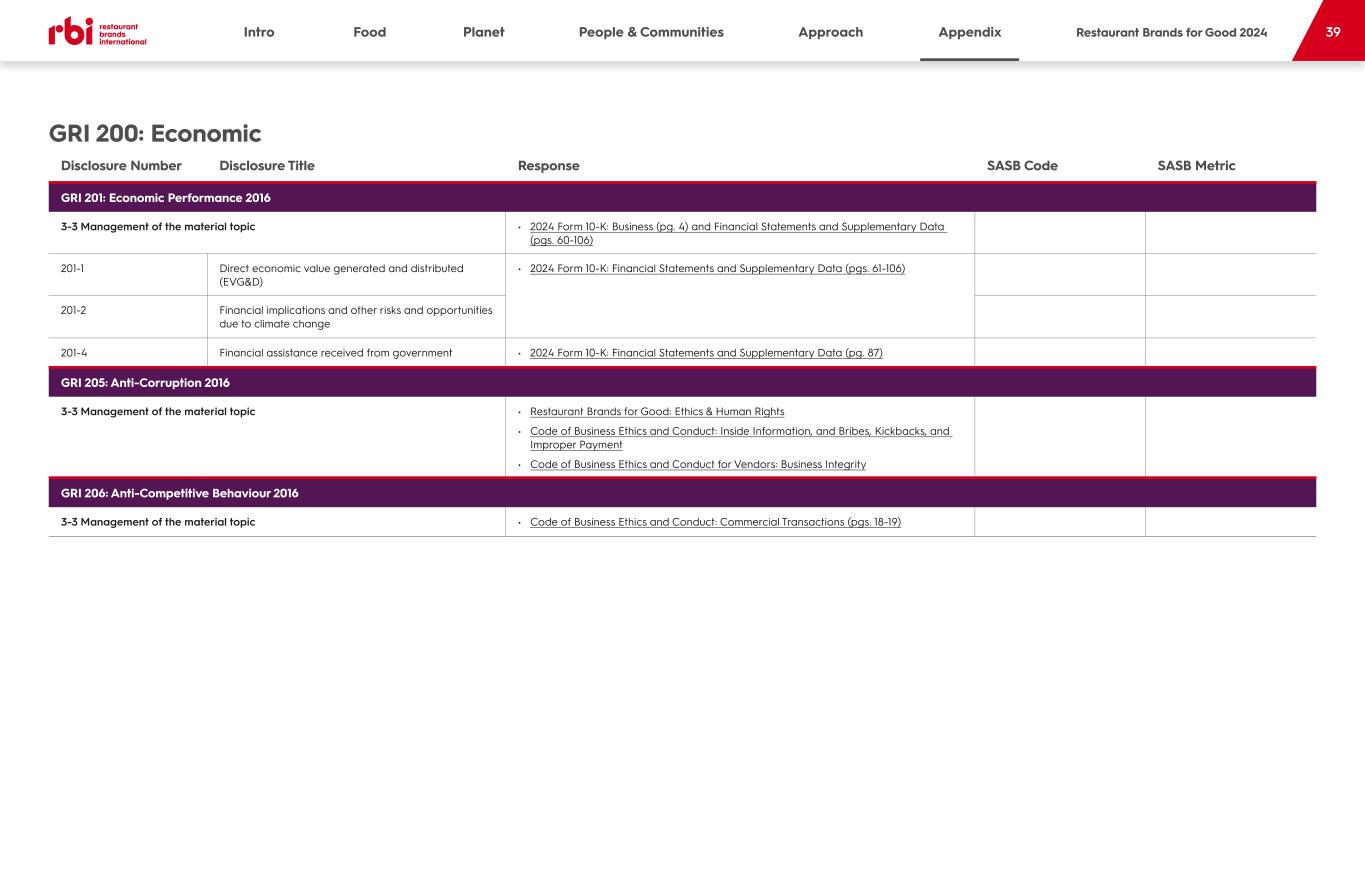Follow the Form 10-K (pg. 87) link
The height and width of the screenshot is (878, 1365).
(x=706, y=353)
